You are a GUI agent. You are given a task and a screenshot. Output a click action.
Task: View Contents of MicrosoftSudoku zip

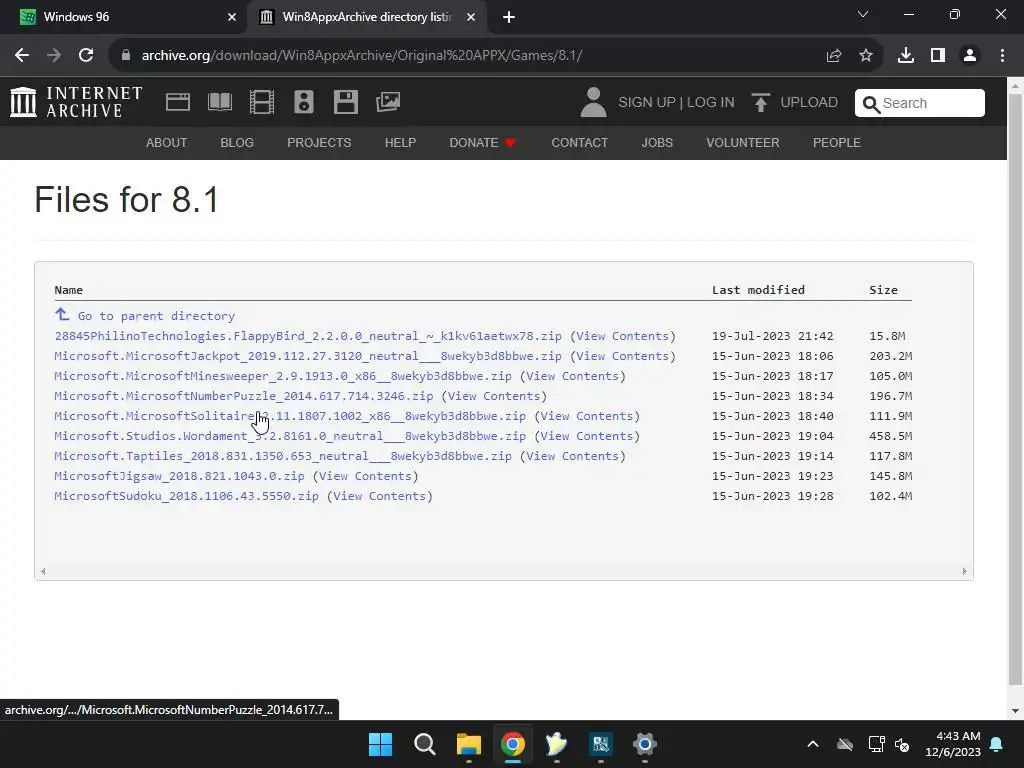[x=379, y=496]
